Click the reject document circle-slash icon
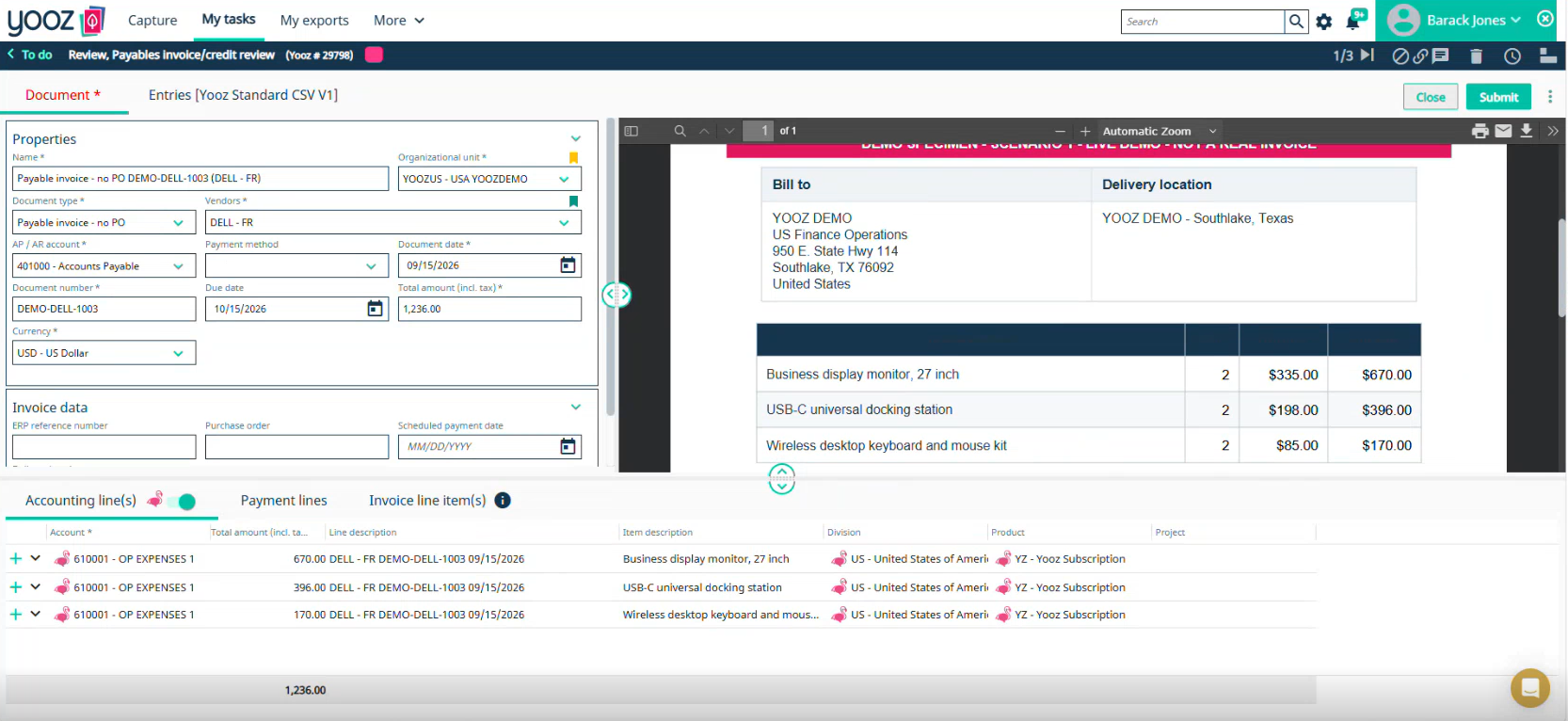 click(1400, 56)
